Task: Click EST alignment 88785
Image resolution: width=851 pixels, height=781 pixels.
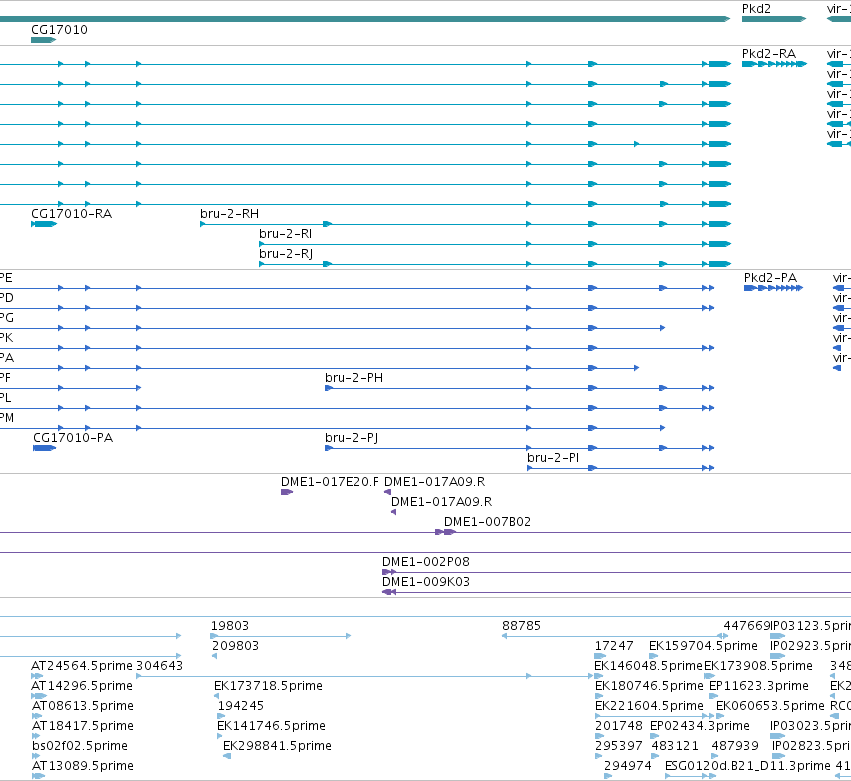Action: pyautogui.click(x=612, y=636)
